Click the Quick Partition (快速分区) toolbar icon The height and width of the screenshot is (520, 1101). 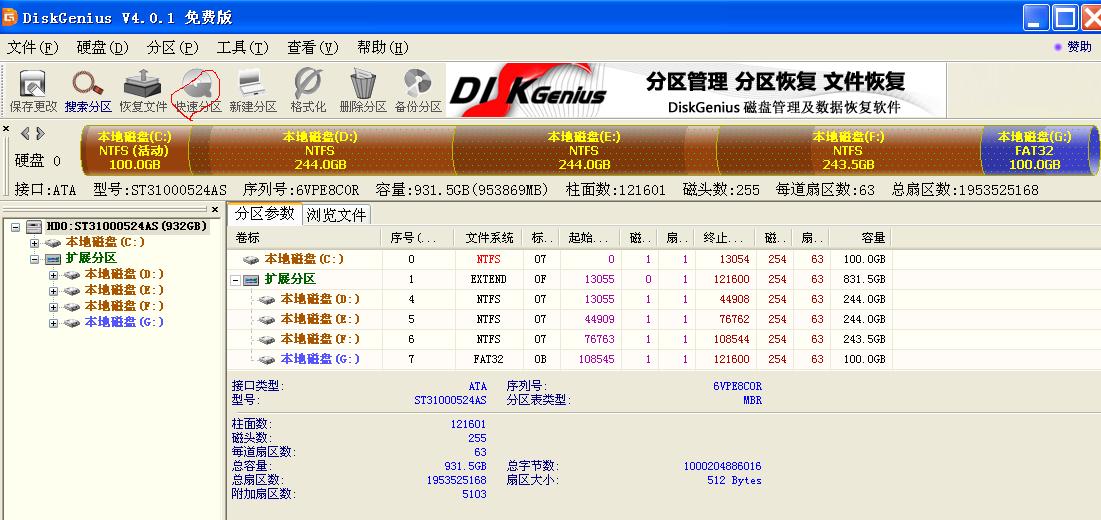click(x=198, y=91)
